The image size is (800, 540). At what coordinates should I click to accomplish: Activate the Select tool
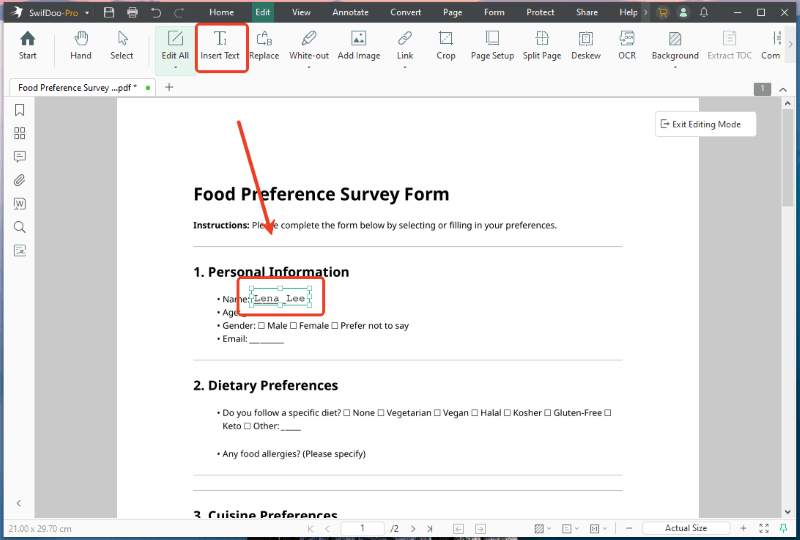point(121,45)
